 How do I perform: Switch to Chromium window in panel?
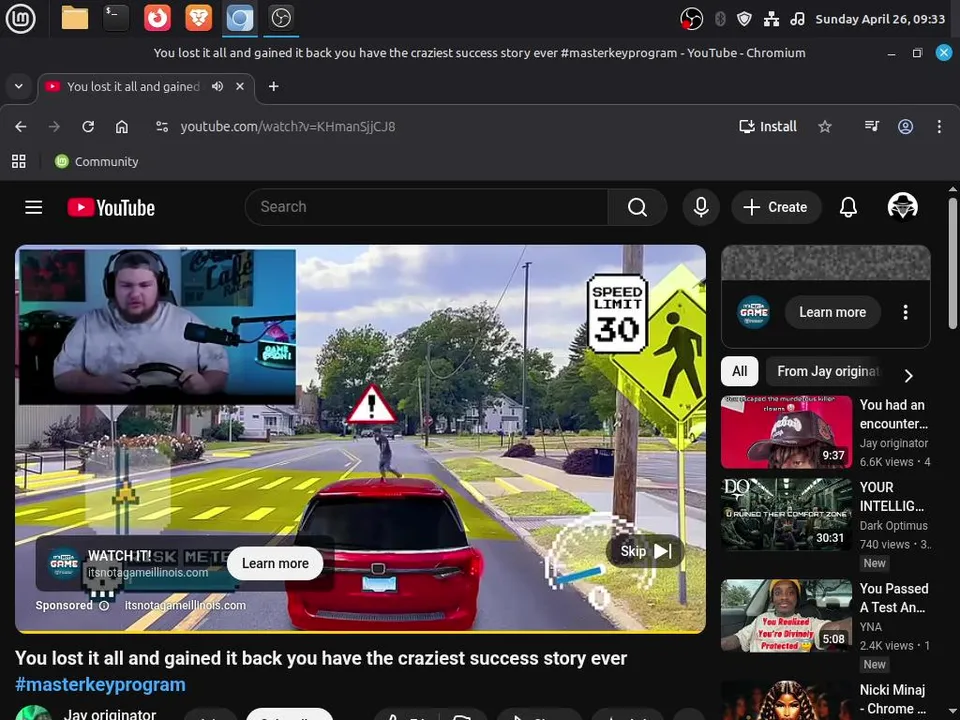(x=240, y=18)
